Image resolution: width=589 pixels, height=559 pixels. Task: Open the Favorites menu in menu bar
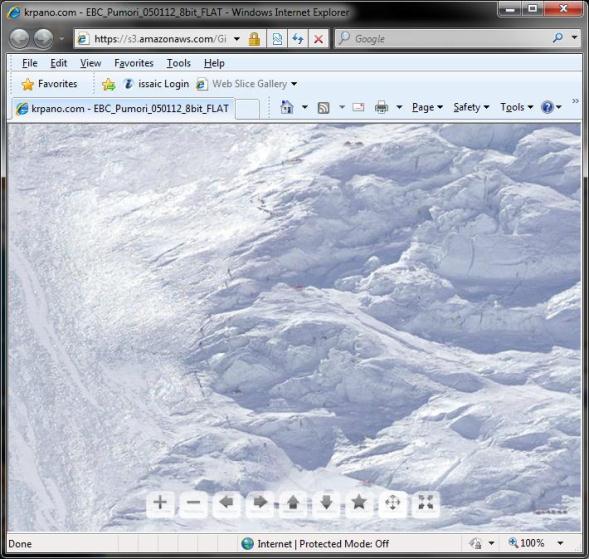coord(134,63)
